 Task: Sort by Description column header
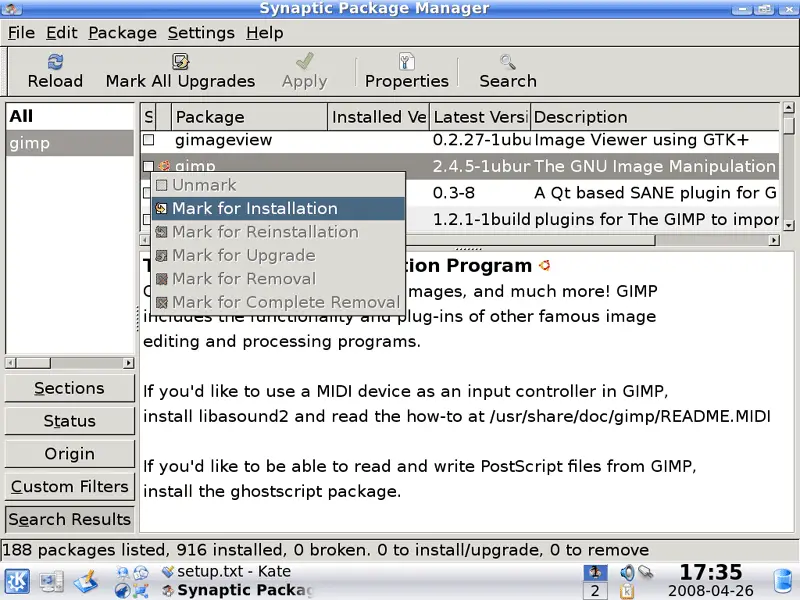click(x=655, y=117)
